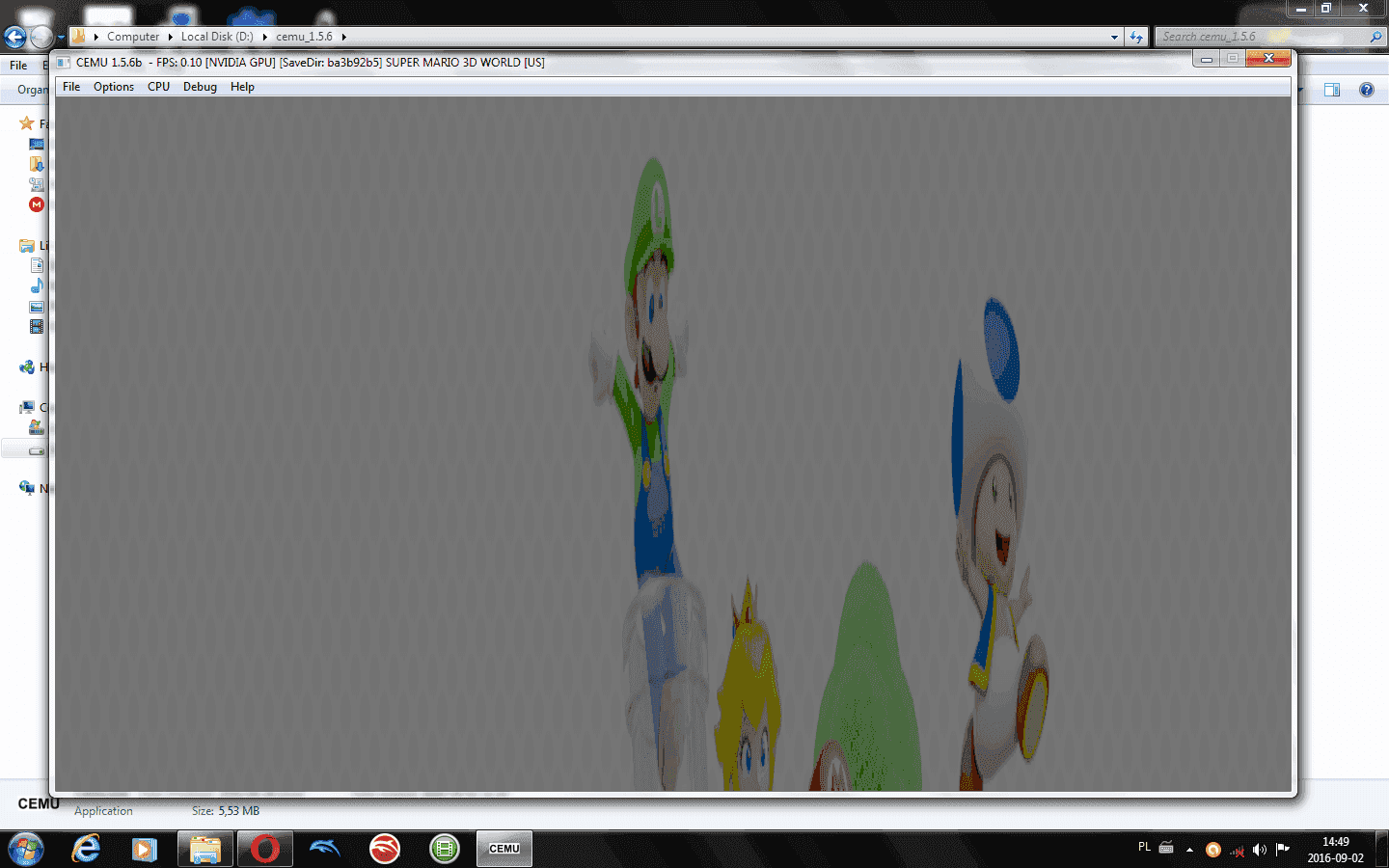The image size is (1389, 868).
Task: Click the Show desktop strip on taskbar
Action: click(1382, 850)
